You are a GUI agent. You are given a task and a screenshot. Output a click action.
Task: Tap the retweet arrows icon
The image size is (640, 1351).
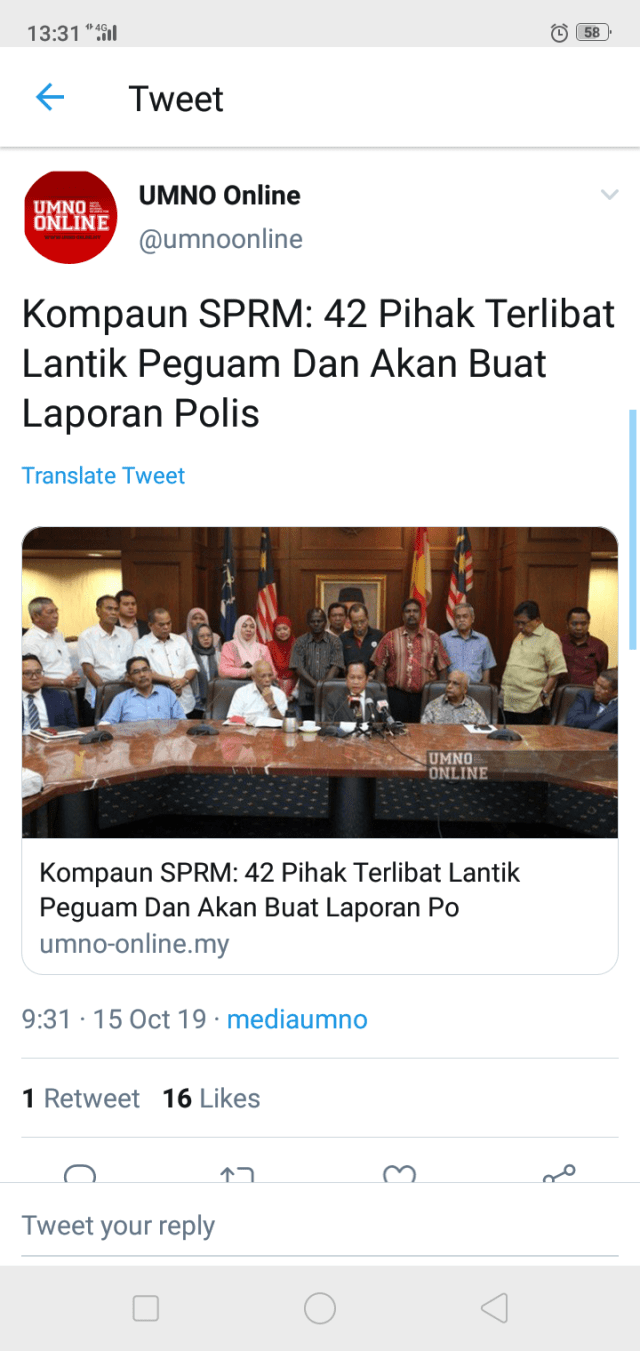[x=238, y=1174]
